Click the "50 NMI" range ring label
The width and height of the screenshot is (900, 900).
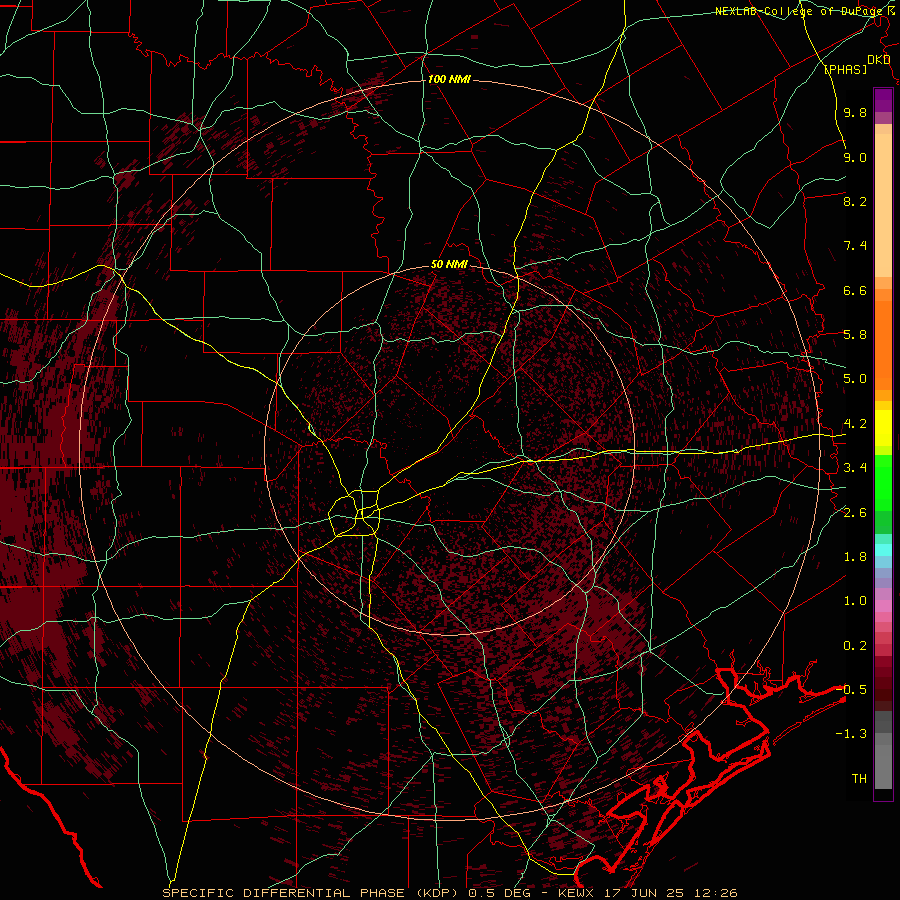[x=449, y=264]
